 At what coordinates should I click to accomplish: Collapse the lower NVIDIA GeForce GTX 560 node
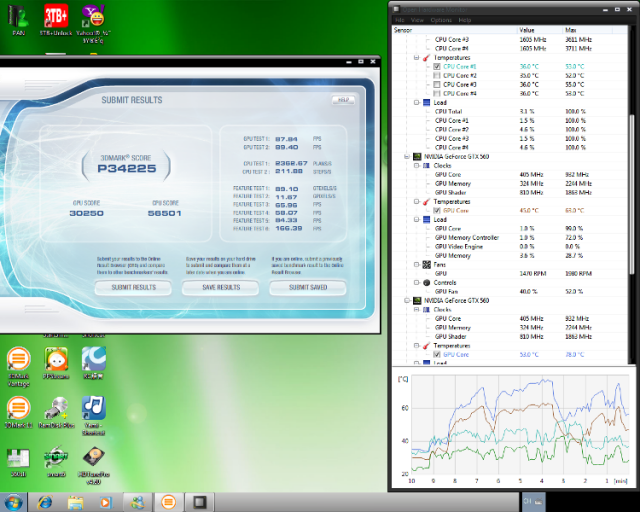tap(407, 301)
